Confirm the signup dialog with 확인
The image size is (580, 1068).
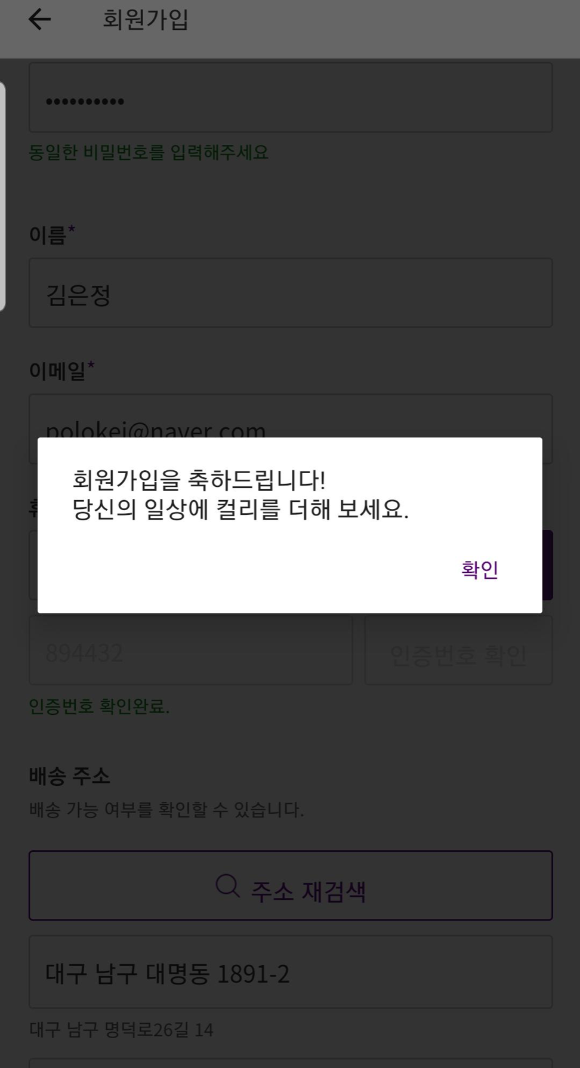480,569
